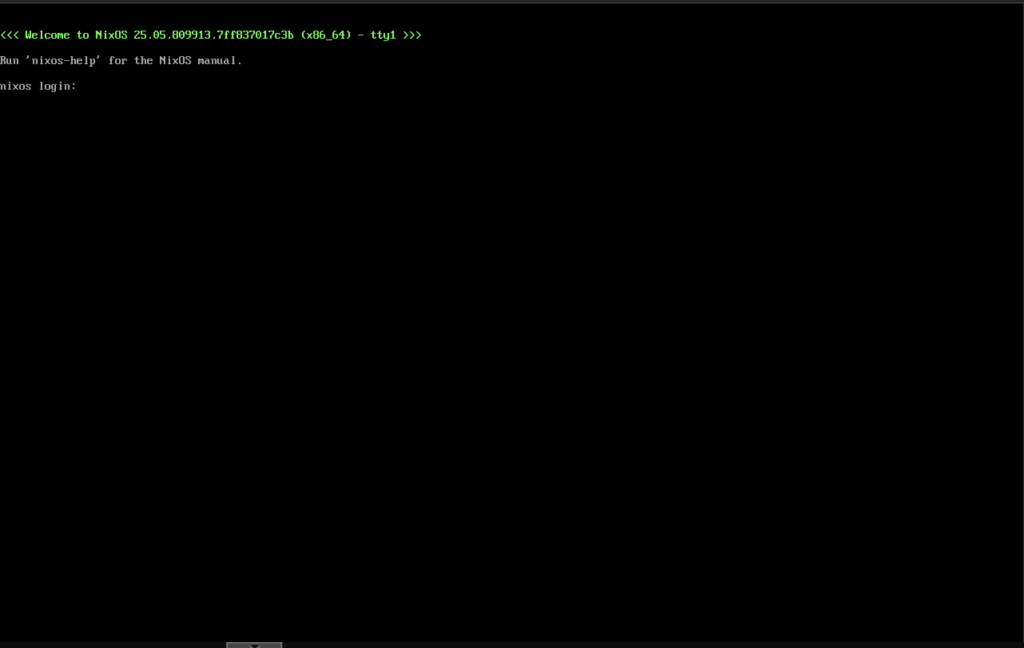Click the empty console area below the prompt
This screenshot has width=1024, height=648.
click(500, 350)
